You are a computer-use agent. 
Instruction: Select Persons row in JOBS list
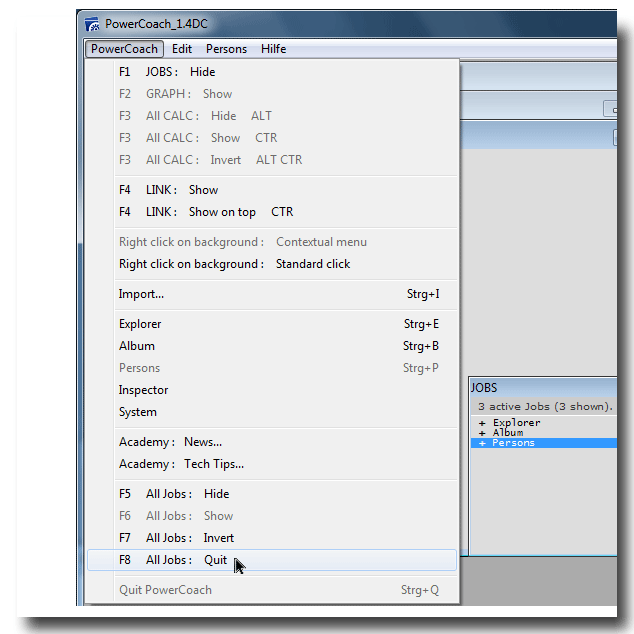pyautogui.click(x=544, y=443)
